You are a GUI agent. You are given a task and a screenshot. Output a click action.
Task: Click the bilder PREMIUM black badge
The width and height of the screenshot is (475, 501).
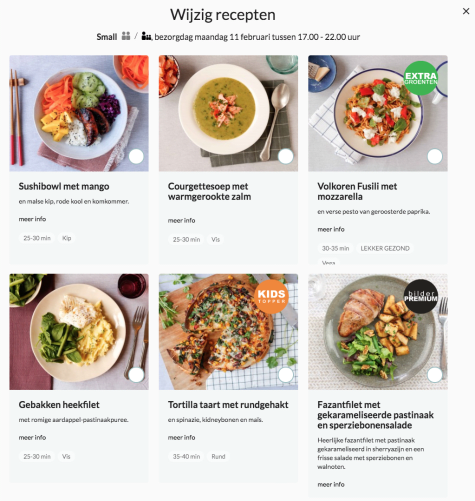(421, 296)
